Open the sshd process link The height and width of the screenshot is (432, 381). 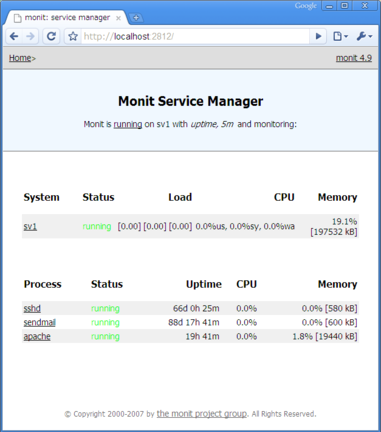[32, 308]
